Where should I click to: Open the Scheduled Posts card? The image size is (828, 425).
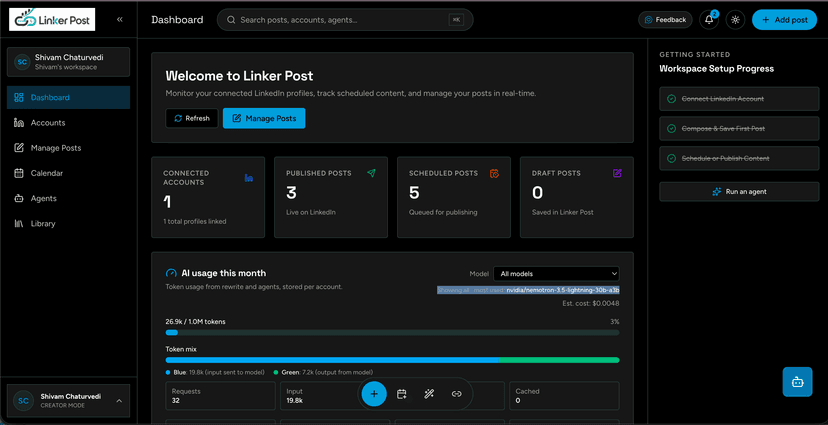454,197
